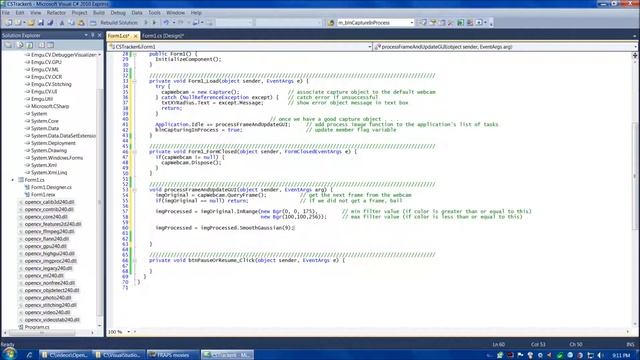Image resolution: width=640 pixels, height=360 pixels.
Task: Click the New Project toolbar icon
Action: (x=9, y=23)
